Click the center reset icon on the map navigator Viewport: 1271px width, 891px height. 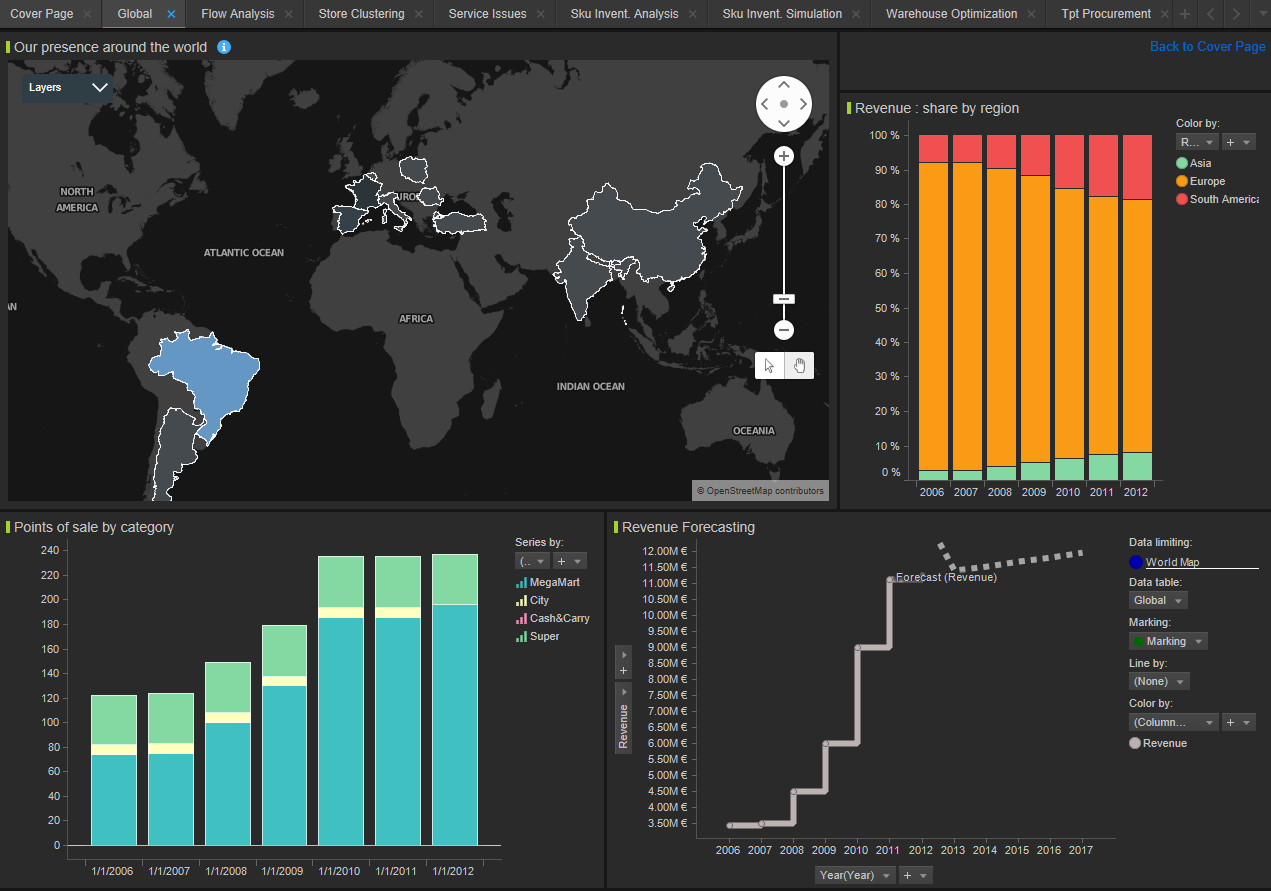[x=783, y=104]
